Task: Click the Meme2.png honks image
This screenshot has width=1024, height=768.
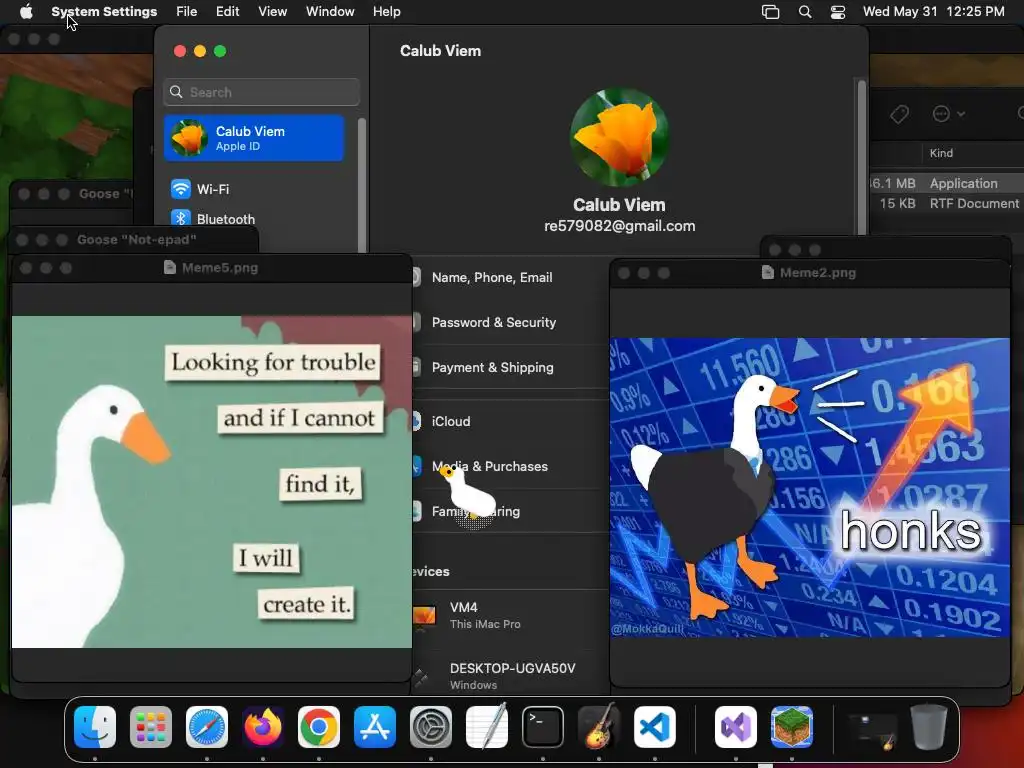Action: [810, 487]
